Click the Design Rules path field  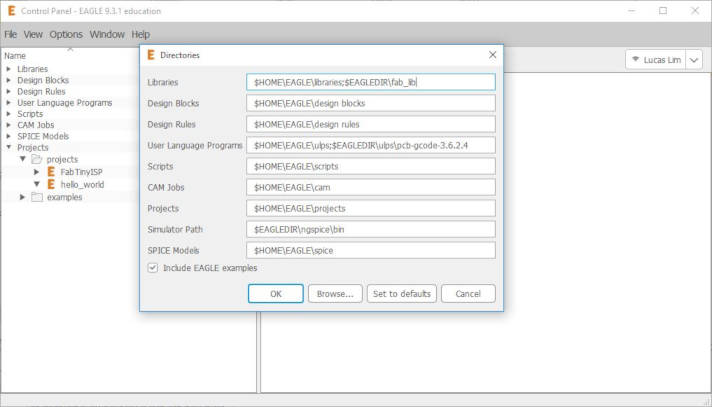click(371, 124)
